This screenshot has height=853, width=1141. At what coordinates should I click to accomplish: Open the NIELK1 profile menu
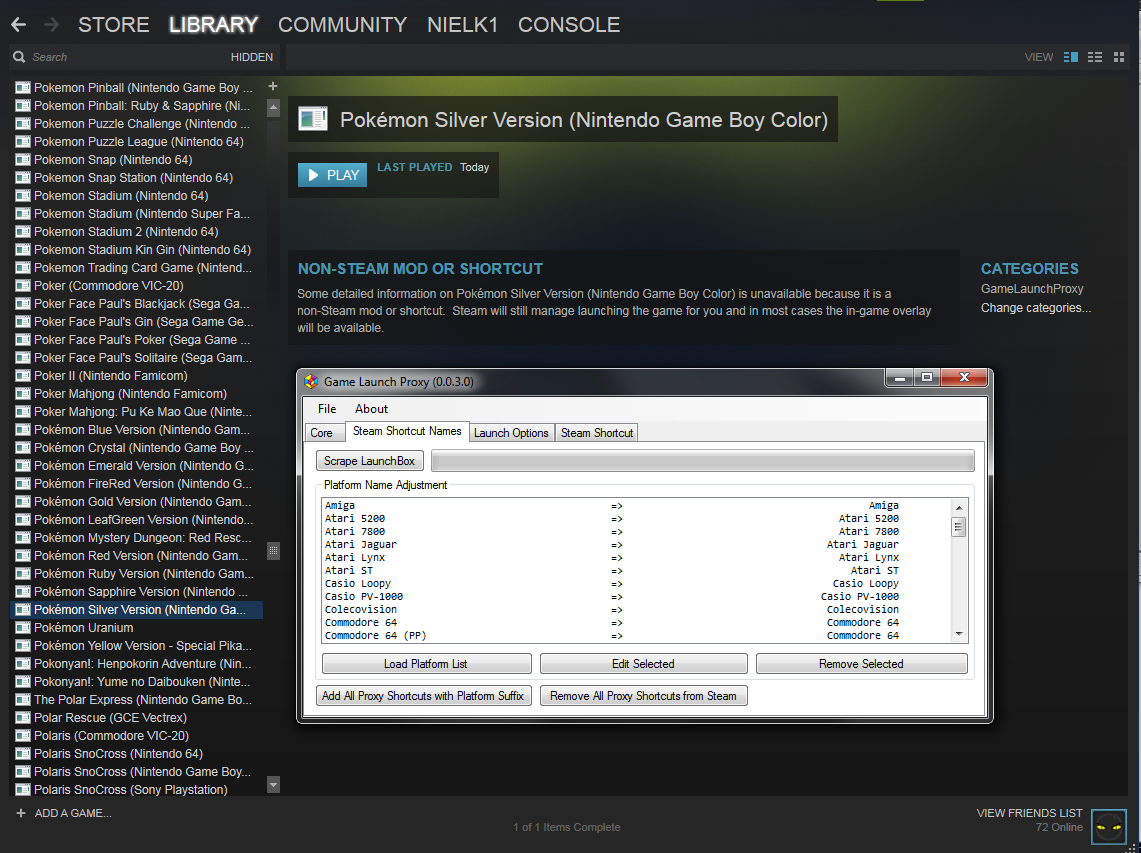click(x=462, y=25)
